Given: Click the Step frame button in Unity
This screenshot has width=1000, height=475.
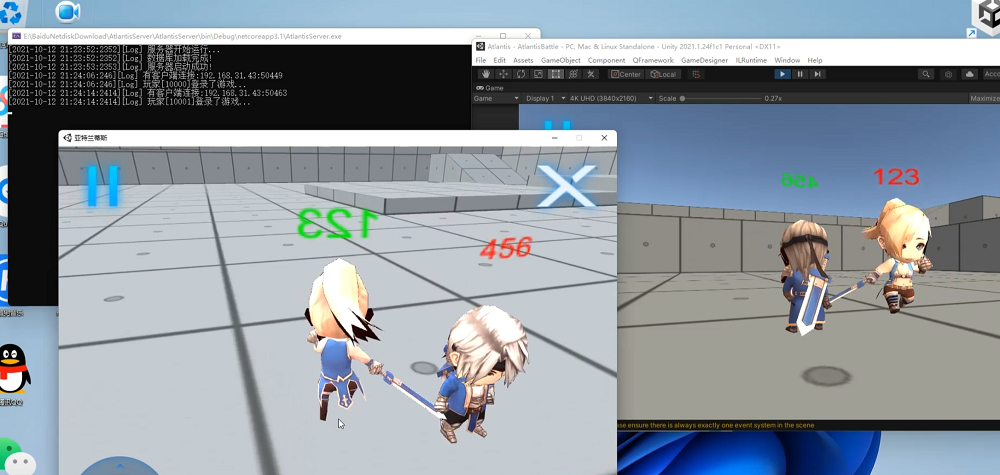Looking at the screenshot, I should coord(818,74).
